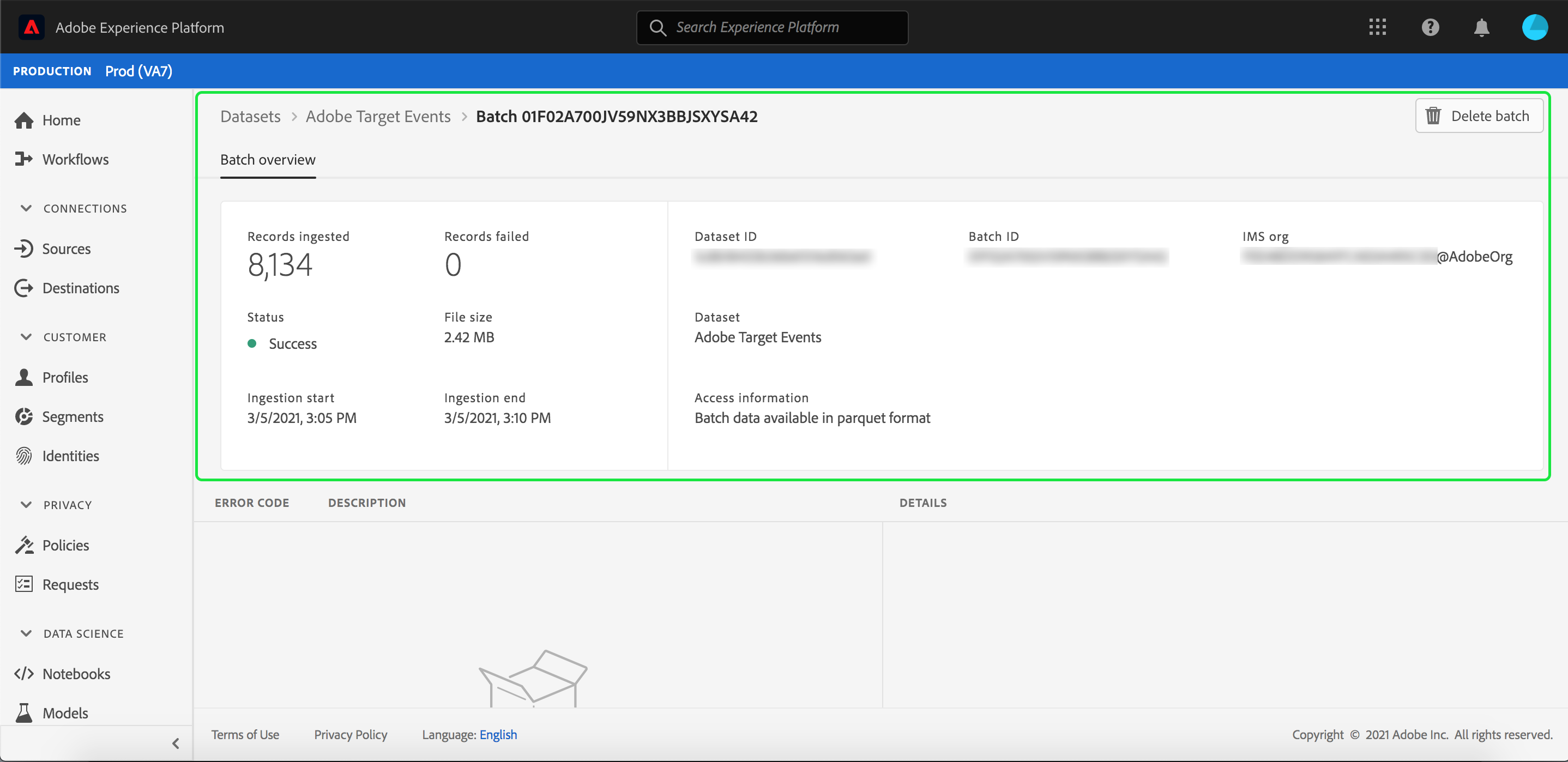Open the user profile avatar
This screenshot has height=762, width=1568.
pos(1534,27)
